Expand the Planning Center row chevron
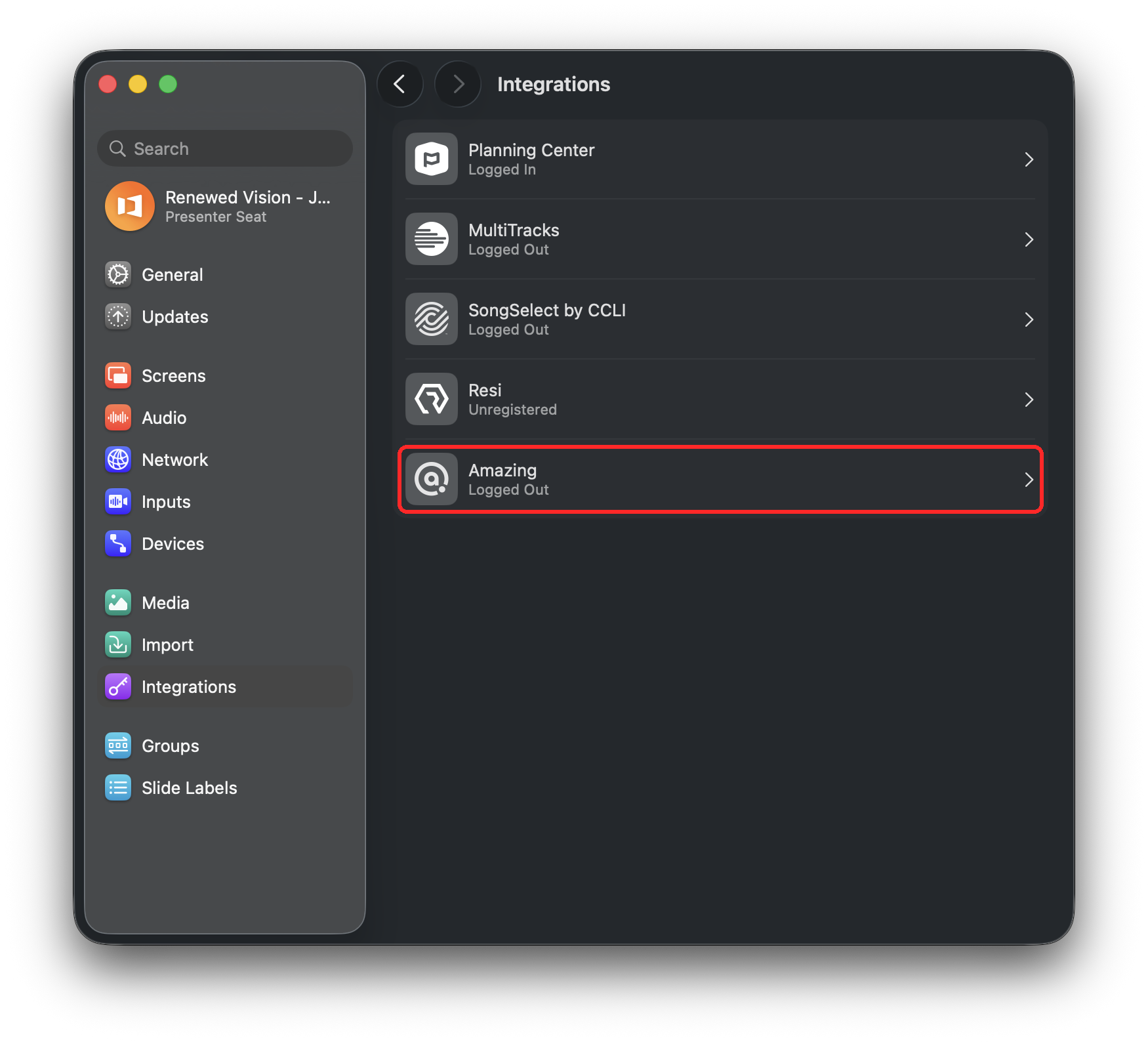The width and height of the screenshot is (1148, 1042). tap(1029, 159)
